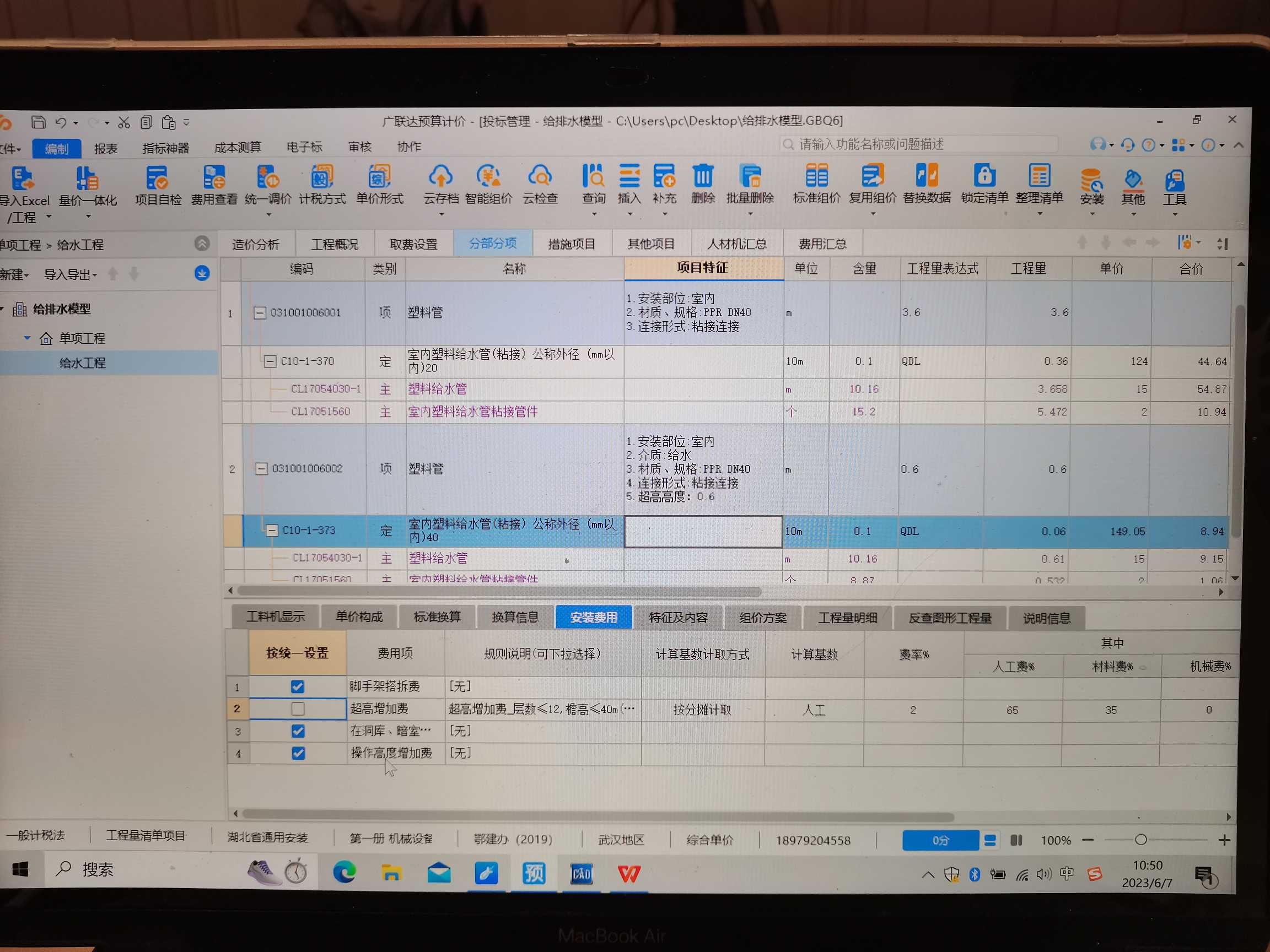Click the function search input field
1270x952 pixels.
pos(919,144)
